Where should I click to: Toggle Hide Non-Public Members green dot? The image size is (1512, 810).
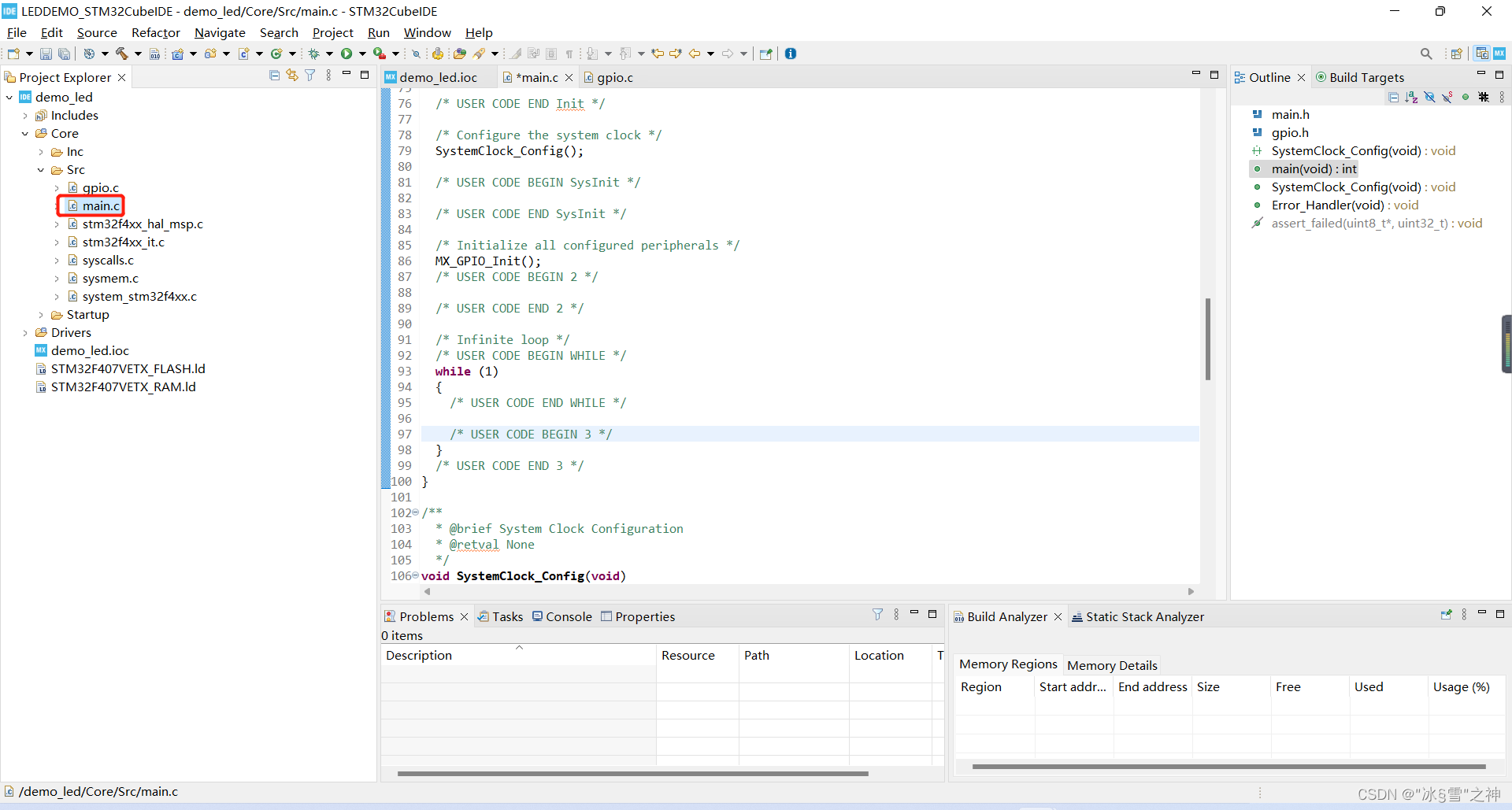click(1466, 97)
